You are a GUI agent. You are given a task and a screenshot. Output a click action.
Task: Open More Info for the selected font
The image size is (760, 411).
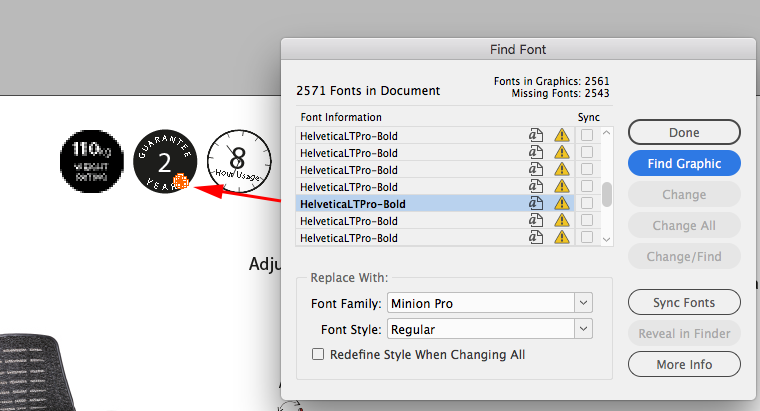coord(684,365)
